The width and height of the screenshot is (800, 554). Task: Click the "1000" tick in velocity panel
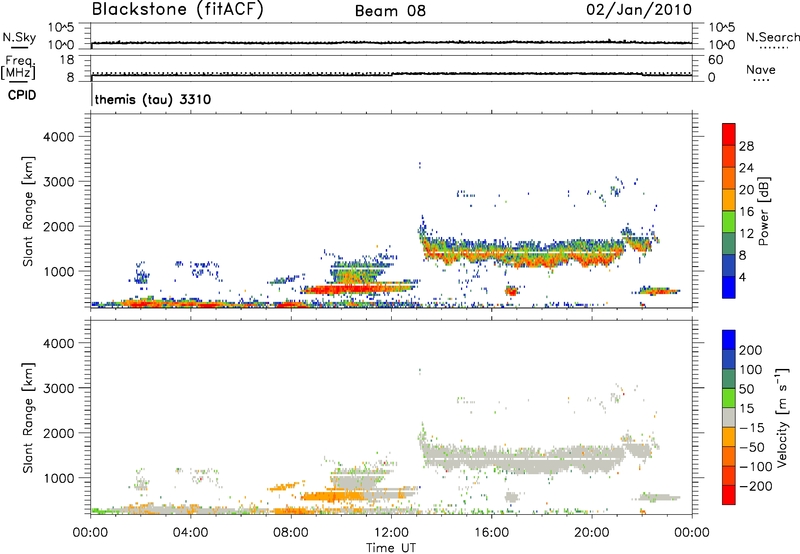coord(59,478)
